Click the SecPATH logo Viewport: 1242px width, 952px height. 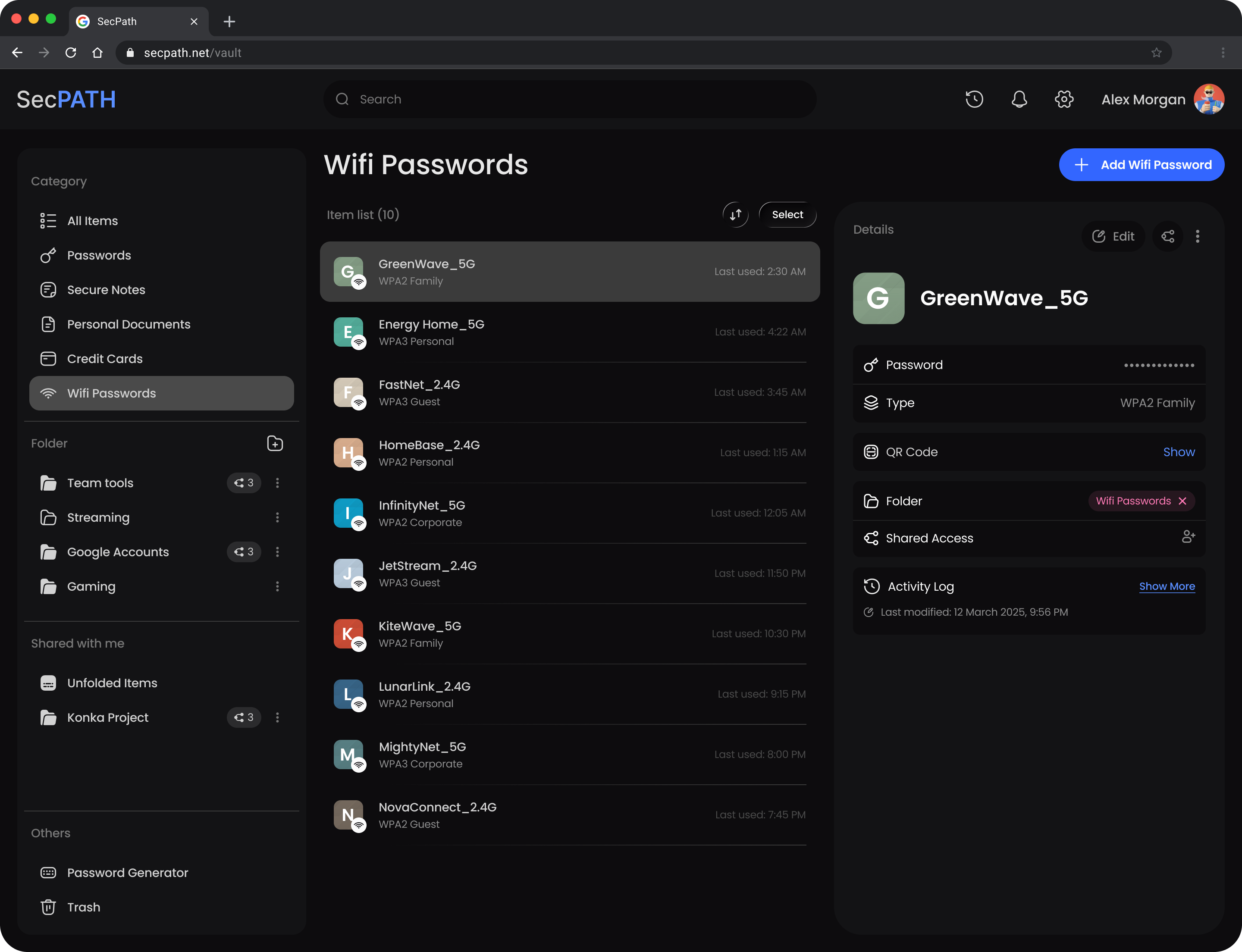[x=66, y=100]
